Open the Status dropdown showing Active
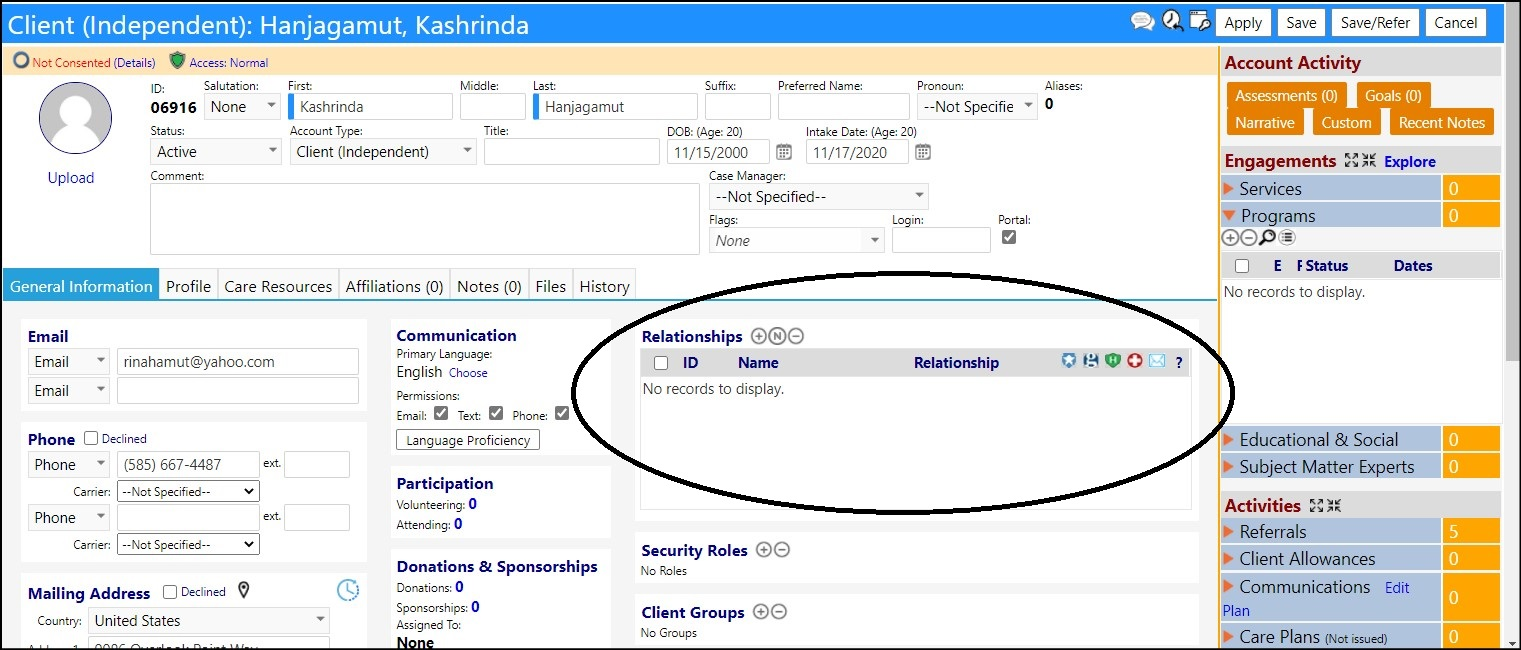This screenshot has width=1521, height=650. tap(216, 152)
